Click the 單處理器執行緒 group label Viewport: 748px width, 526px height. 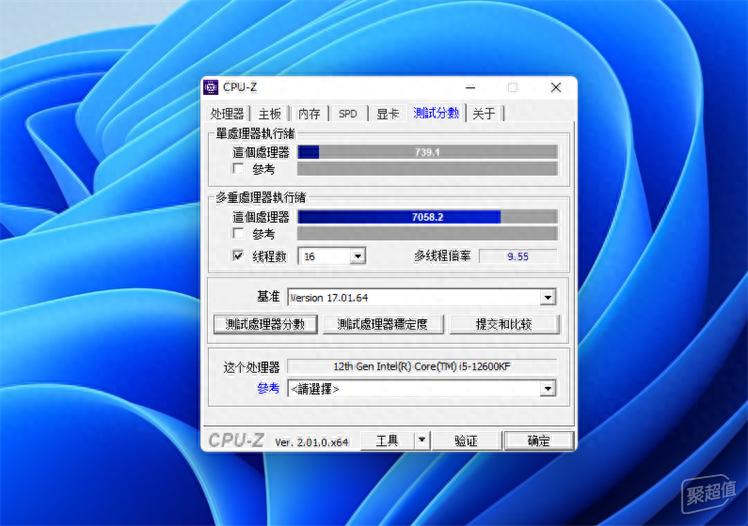(x=255, y=134)
